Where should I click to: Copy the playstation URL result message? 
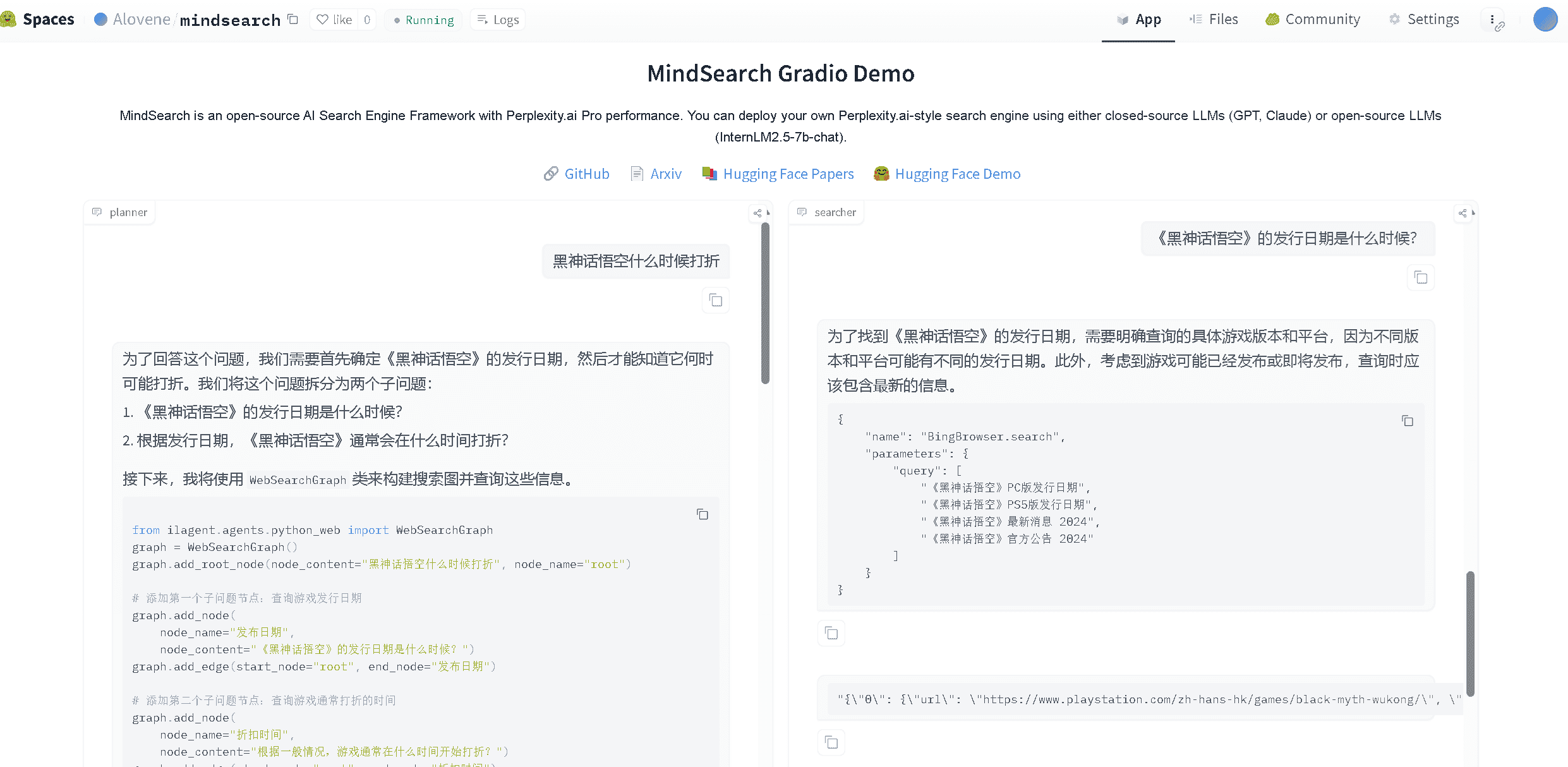(831, 742)
